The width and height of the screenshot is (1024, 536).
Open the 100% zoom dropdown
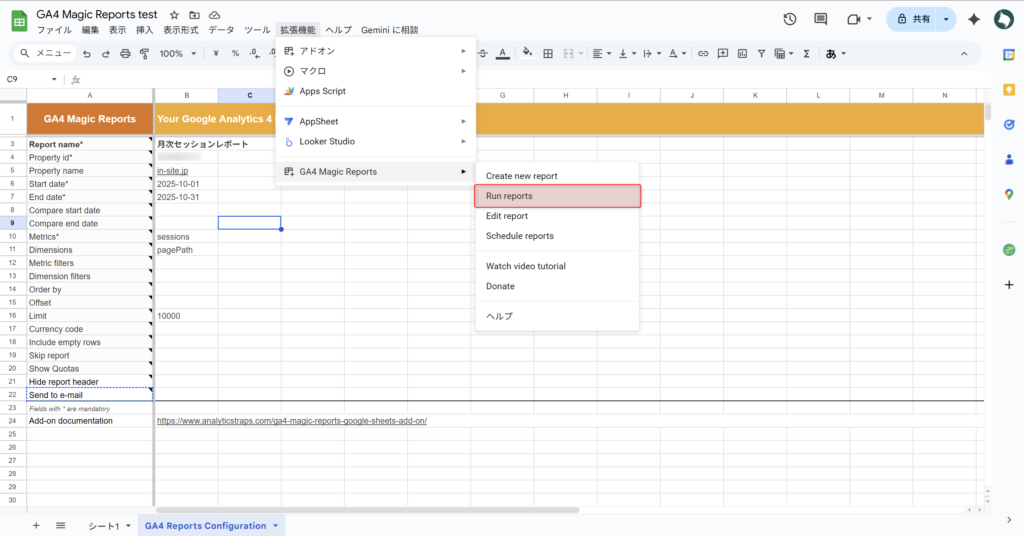(x=178, y=54)
